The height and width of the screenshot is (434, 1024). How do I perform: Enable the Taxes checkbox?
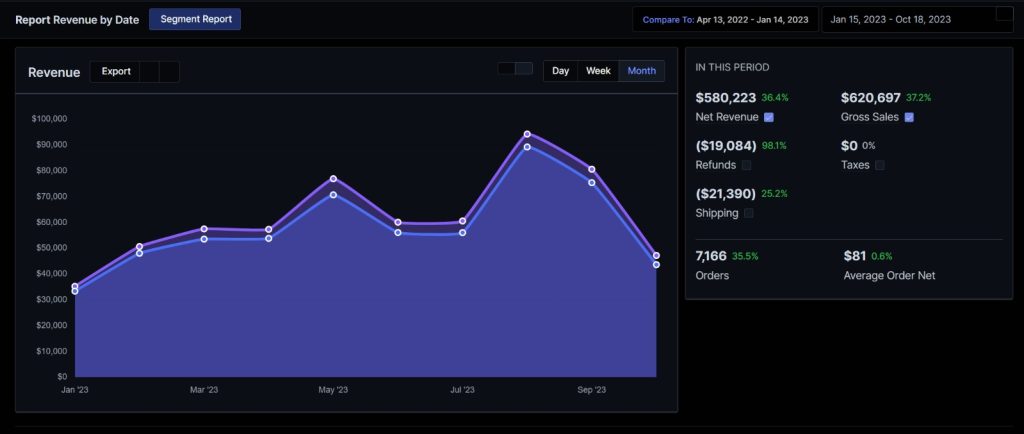[879, 165]
